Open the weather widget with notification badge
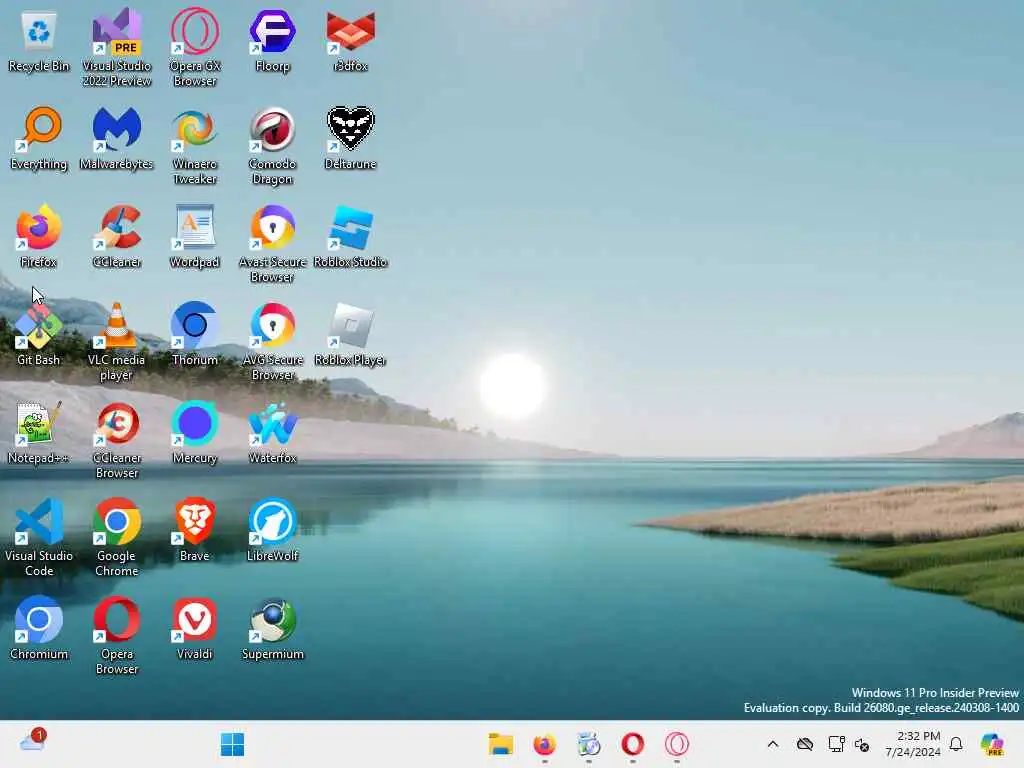 tap(33, 742)
